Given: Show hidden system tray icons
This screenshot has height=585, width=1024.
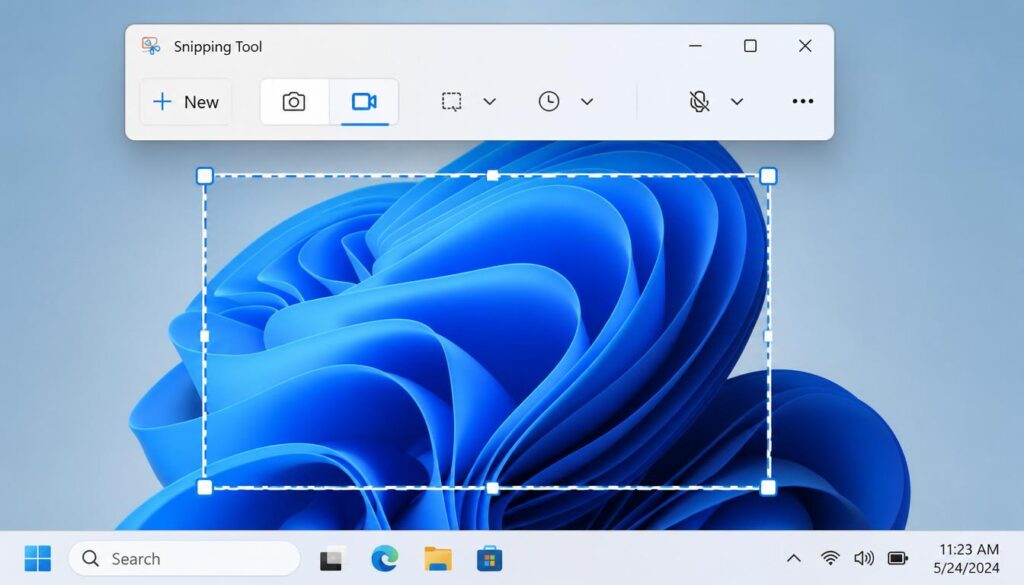Looking at the screenshot, I should pyautogui.click(x=793, y=558).
